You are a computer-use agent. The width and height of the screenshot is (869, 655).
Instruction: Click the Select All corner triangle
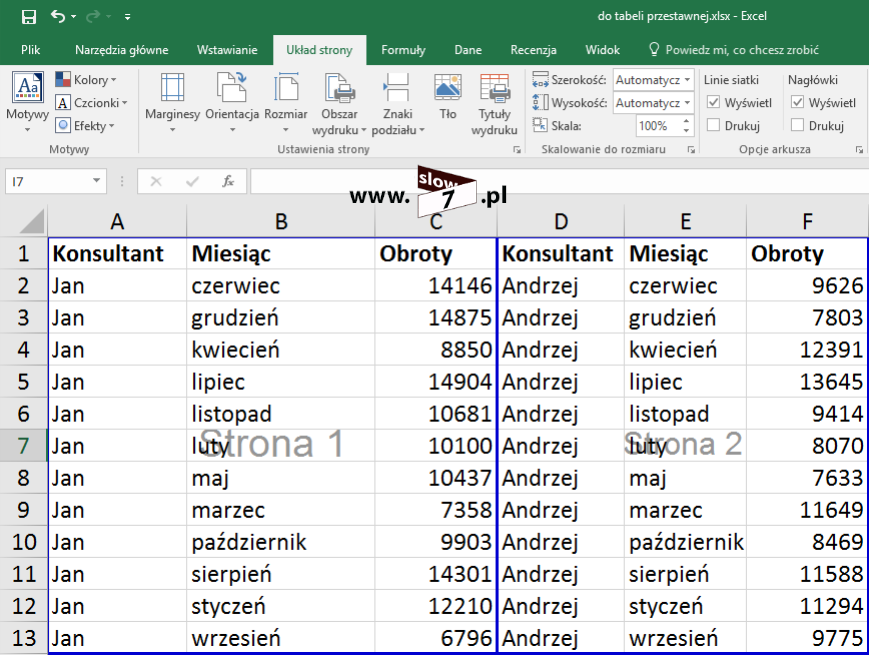(32, 222)
